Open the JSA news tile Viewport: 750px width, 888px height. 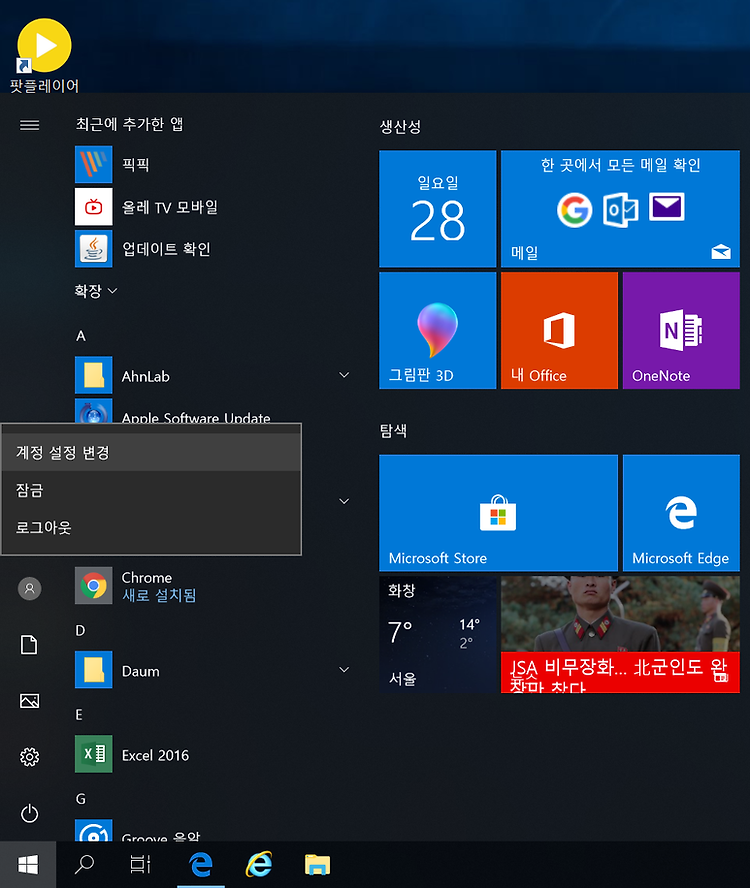point(620,634)
